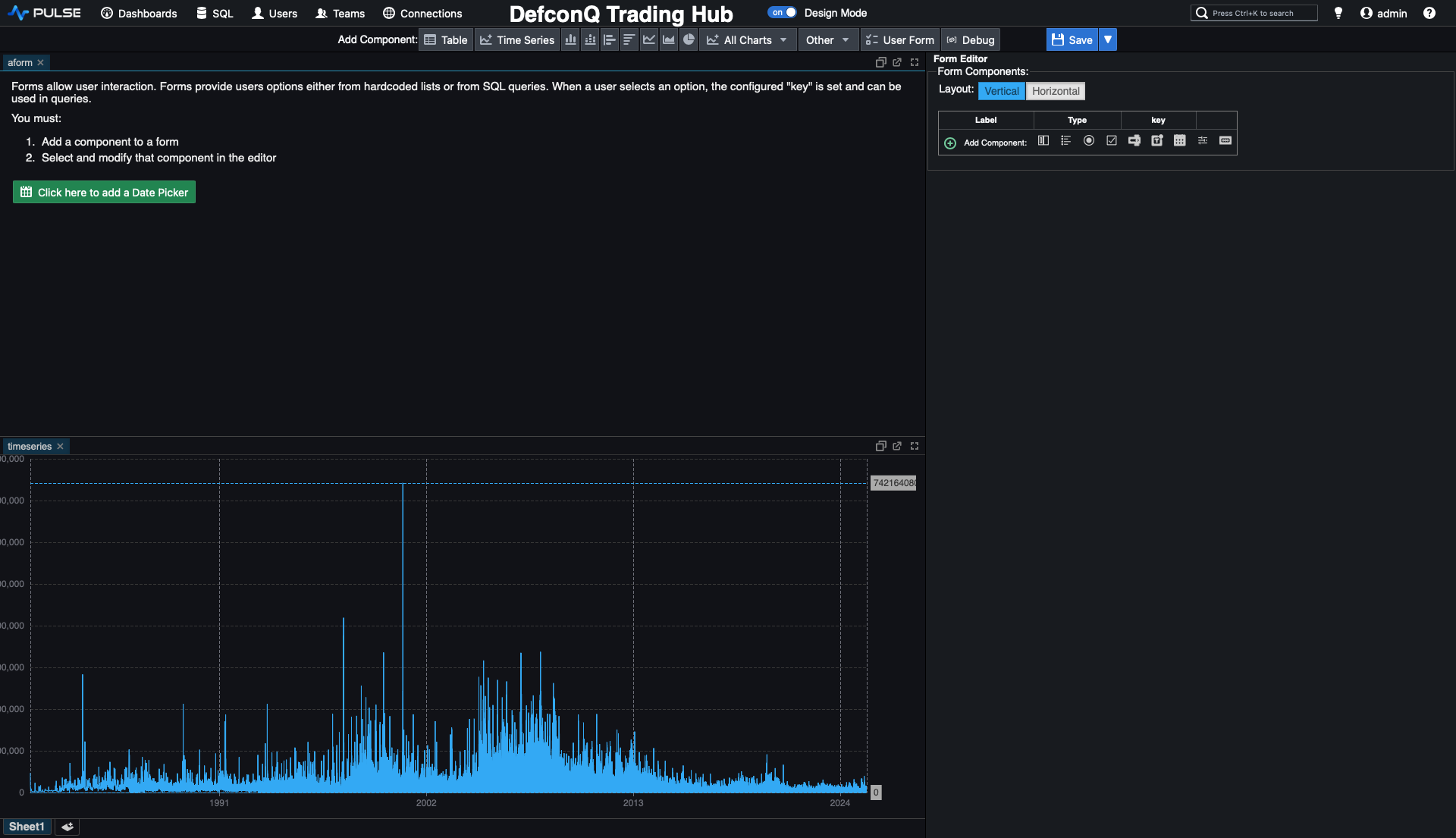Add a checkbox form component

tap(1112, 140)
